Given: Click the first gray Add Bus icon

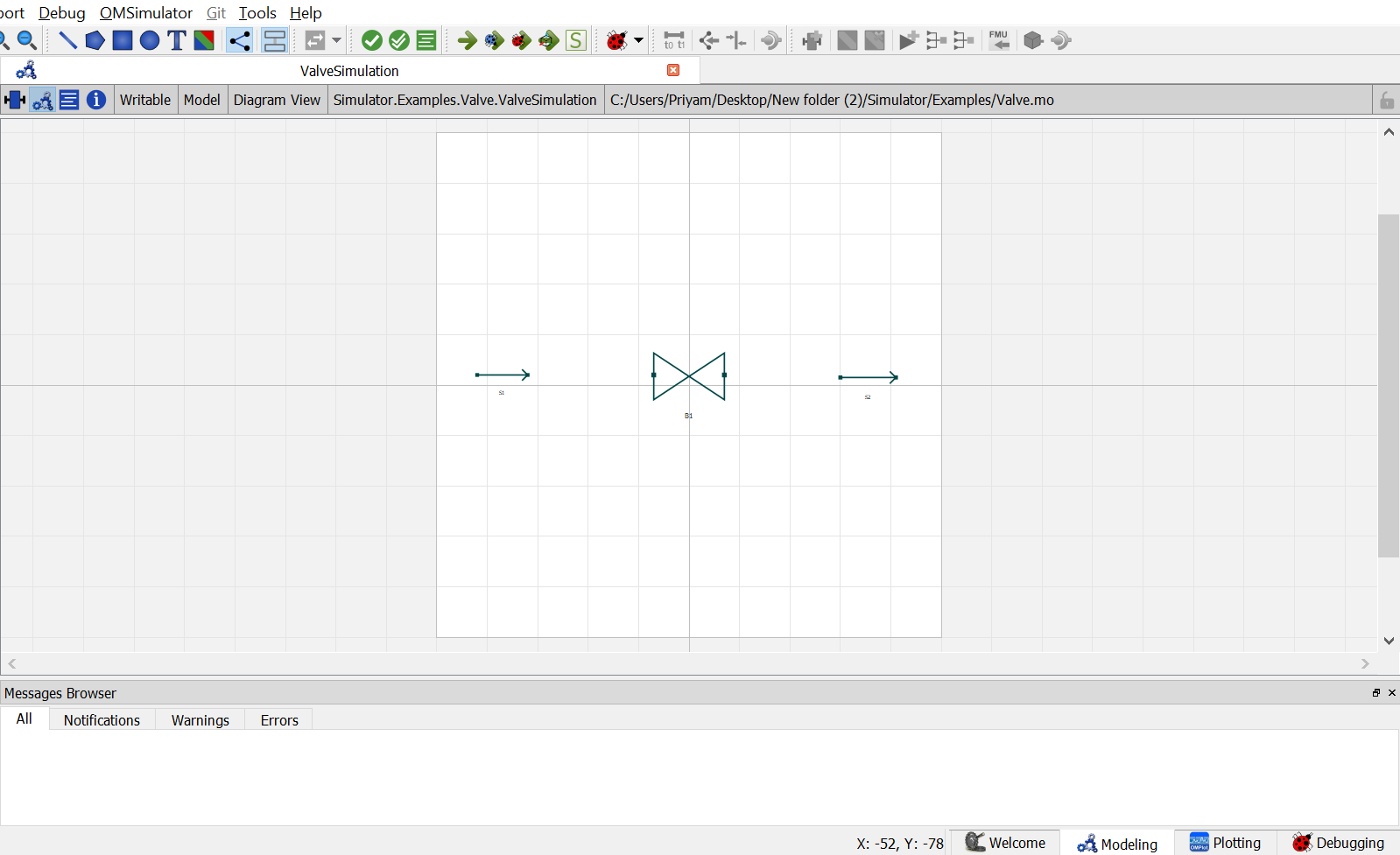Looking at the screenshot, I should coord(936,40).
